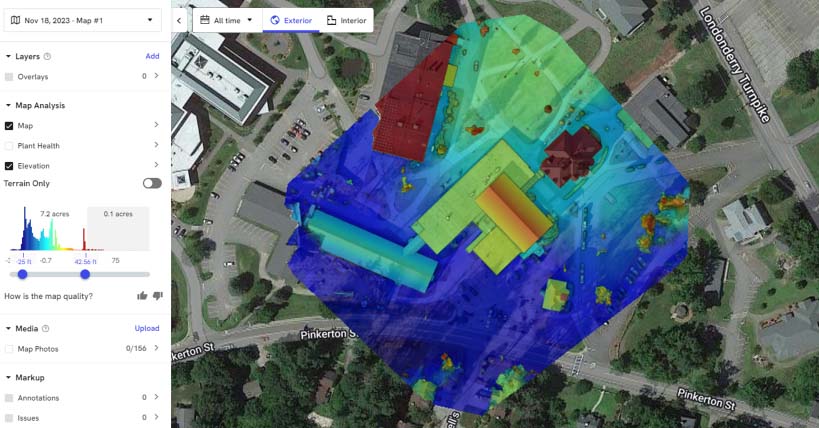The height and width of the screenshot is (428, 819).
Task: Click the Add layers link
Action: pos(152,57)
